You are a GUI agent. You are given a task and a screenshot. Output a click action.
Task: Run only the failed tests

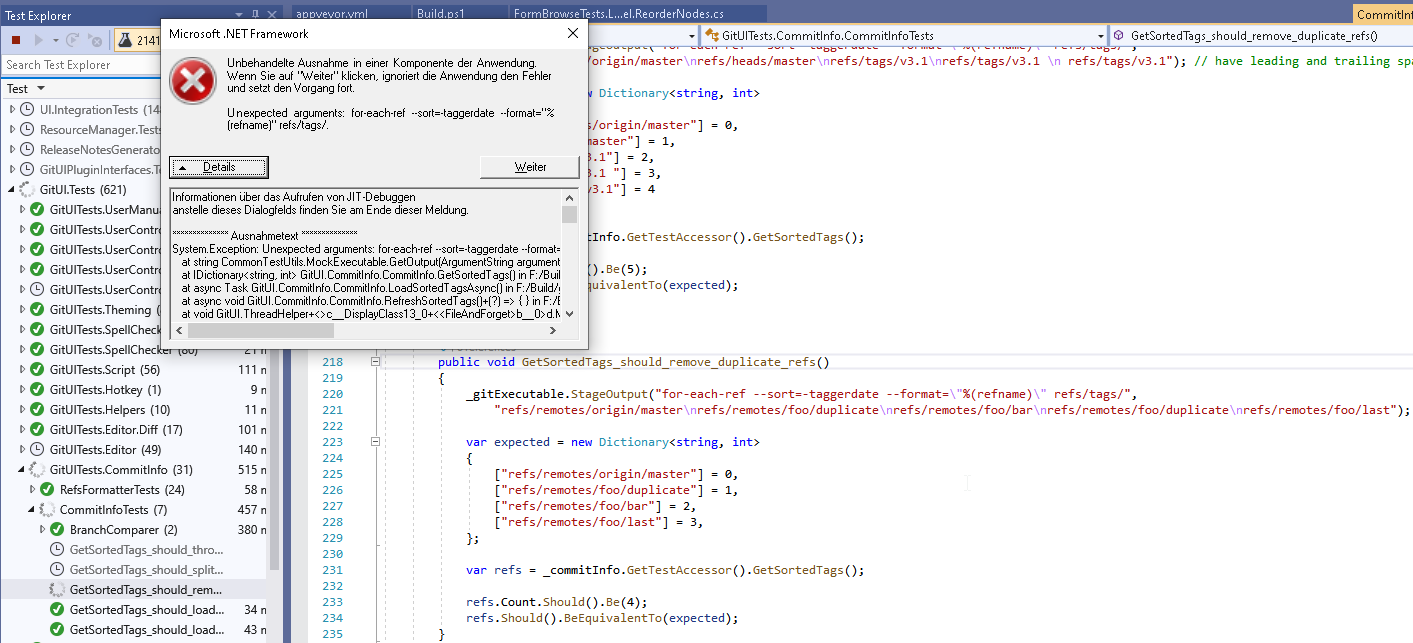click(93, 41)
